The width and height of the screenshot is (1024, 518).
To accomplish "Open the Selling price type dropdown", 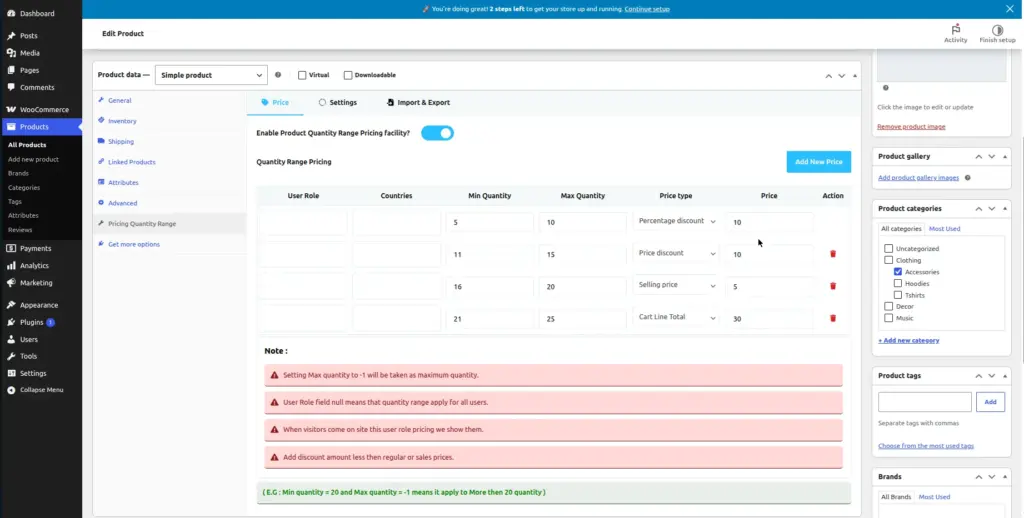I will click(x=677, y=285).
